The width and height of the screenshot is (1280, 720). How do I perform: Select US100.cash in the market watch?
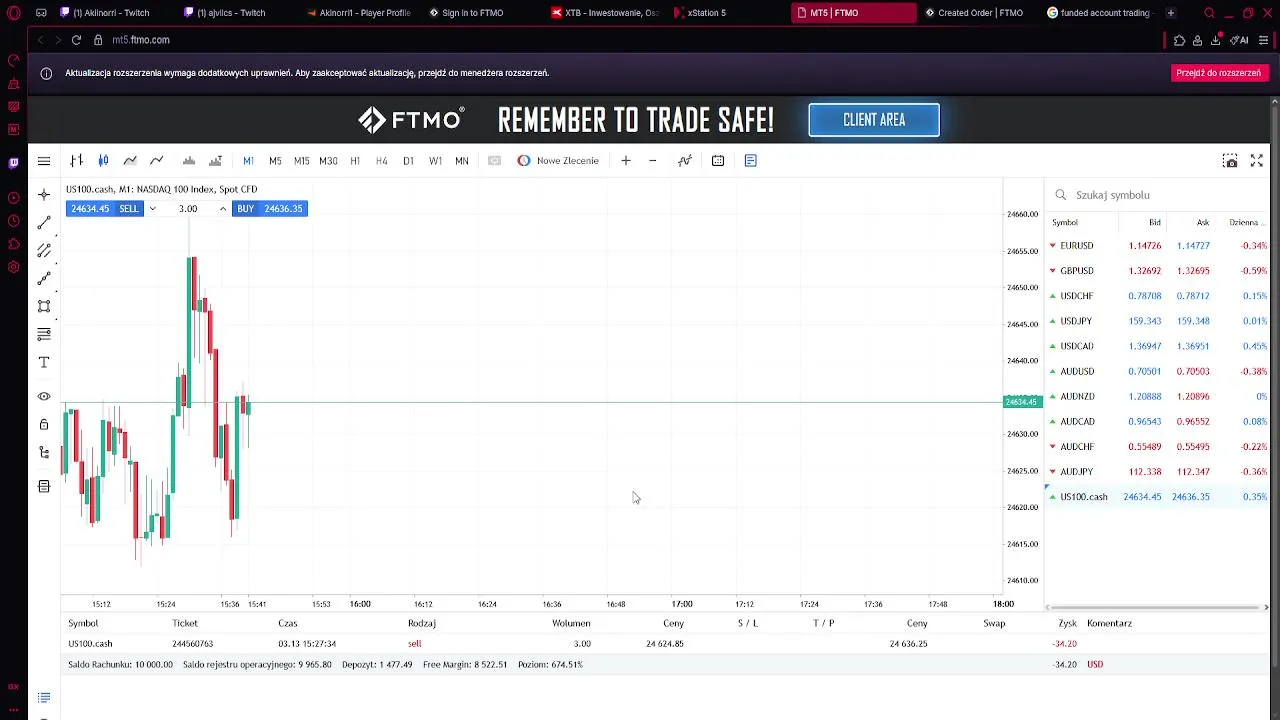(x=1157, y=497)
